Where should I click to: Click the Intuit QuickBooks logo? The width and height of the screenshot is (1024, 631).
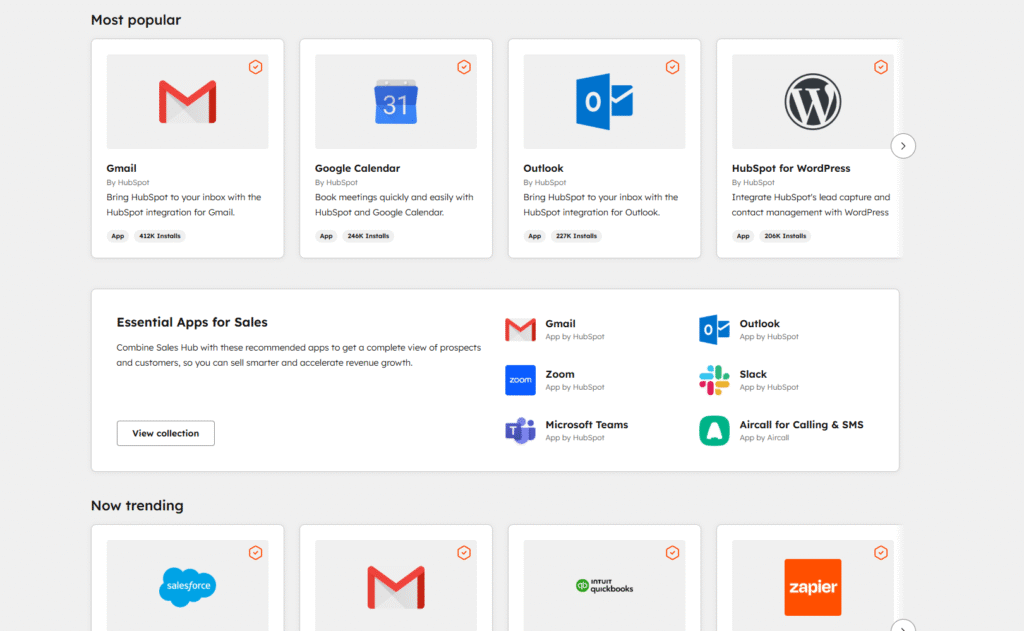pyautogui.click(x=604, y=587)
